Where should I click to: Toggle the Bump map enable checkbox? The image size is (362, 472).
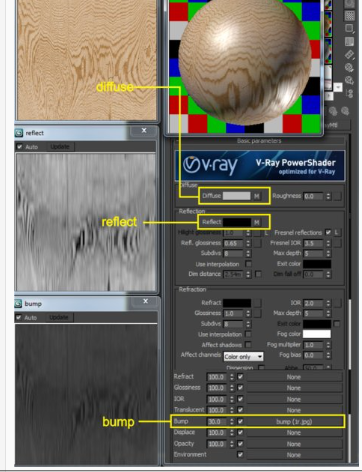point(240,421)
